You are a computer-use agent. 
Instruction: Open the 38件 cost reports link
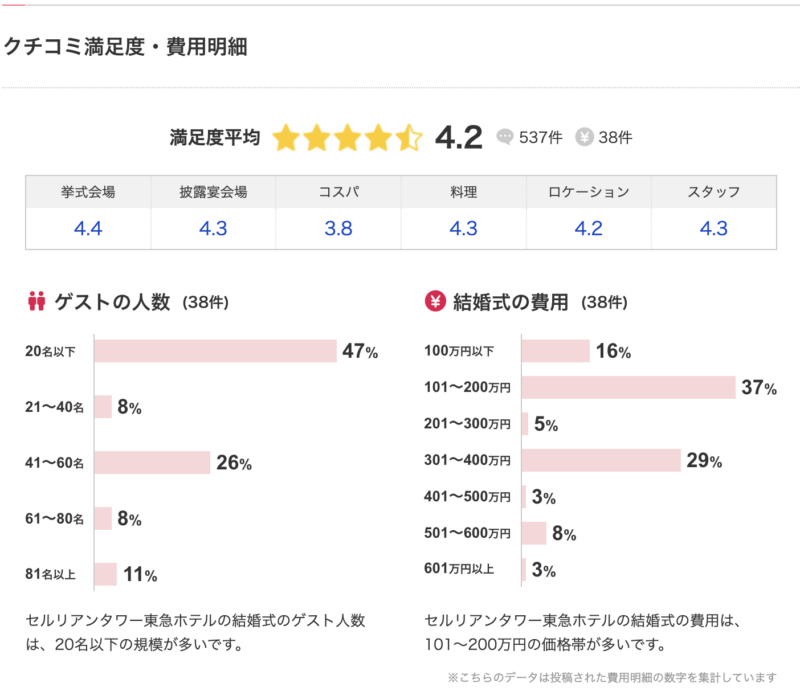[615, 137]
